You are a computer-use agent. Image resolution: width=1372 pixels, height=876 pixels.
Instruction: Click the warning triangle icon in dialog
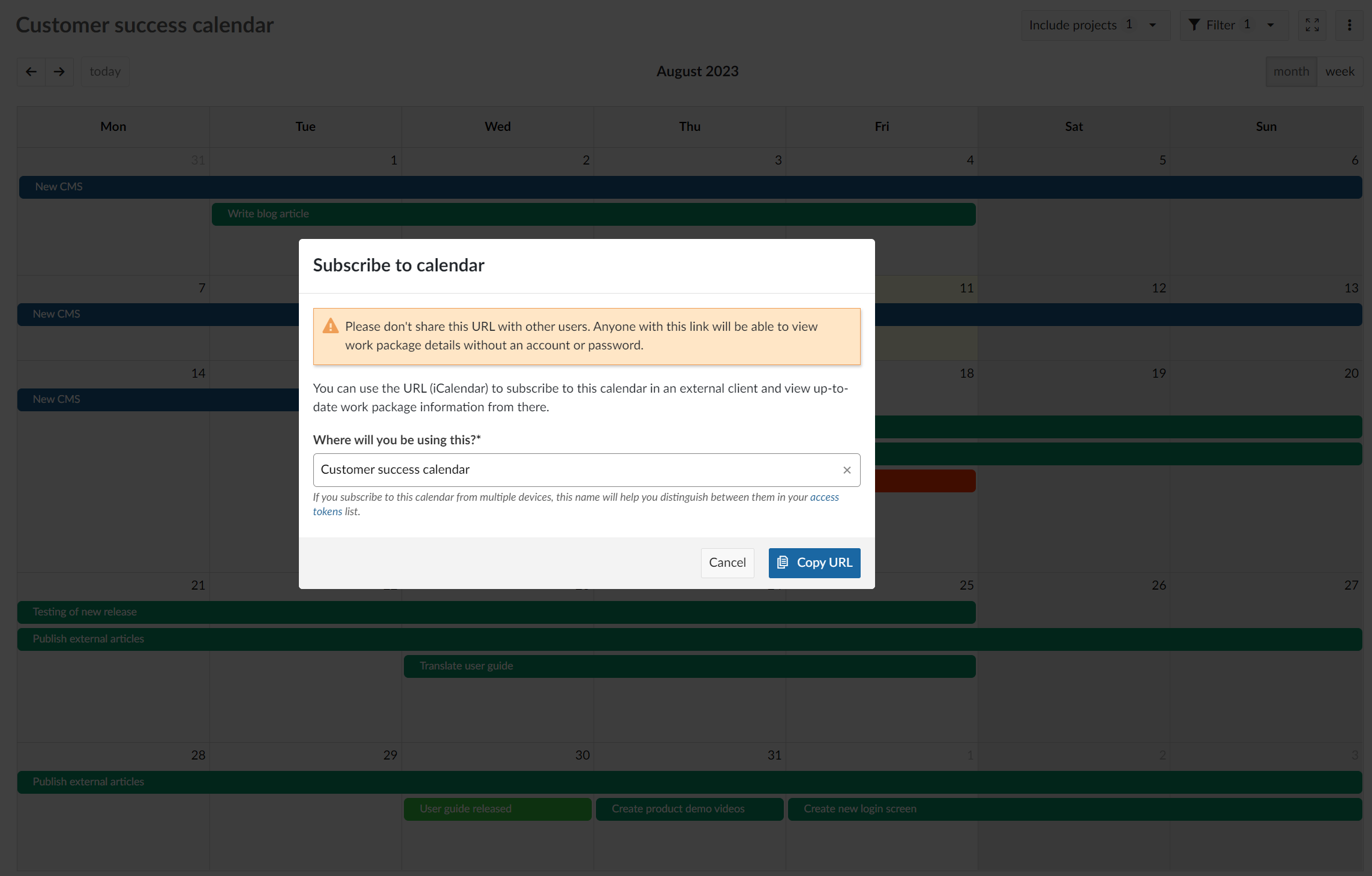pyautogui.click(x=331, y=325)
